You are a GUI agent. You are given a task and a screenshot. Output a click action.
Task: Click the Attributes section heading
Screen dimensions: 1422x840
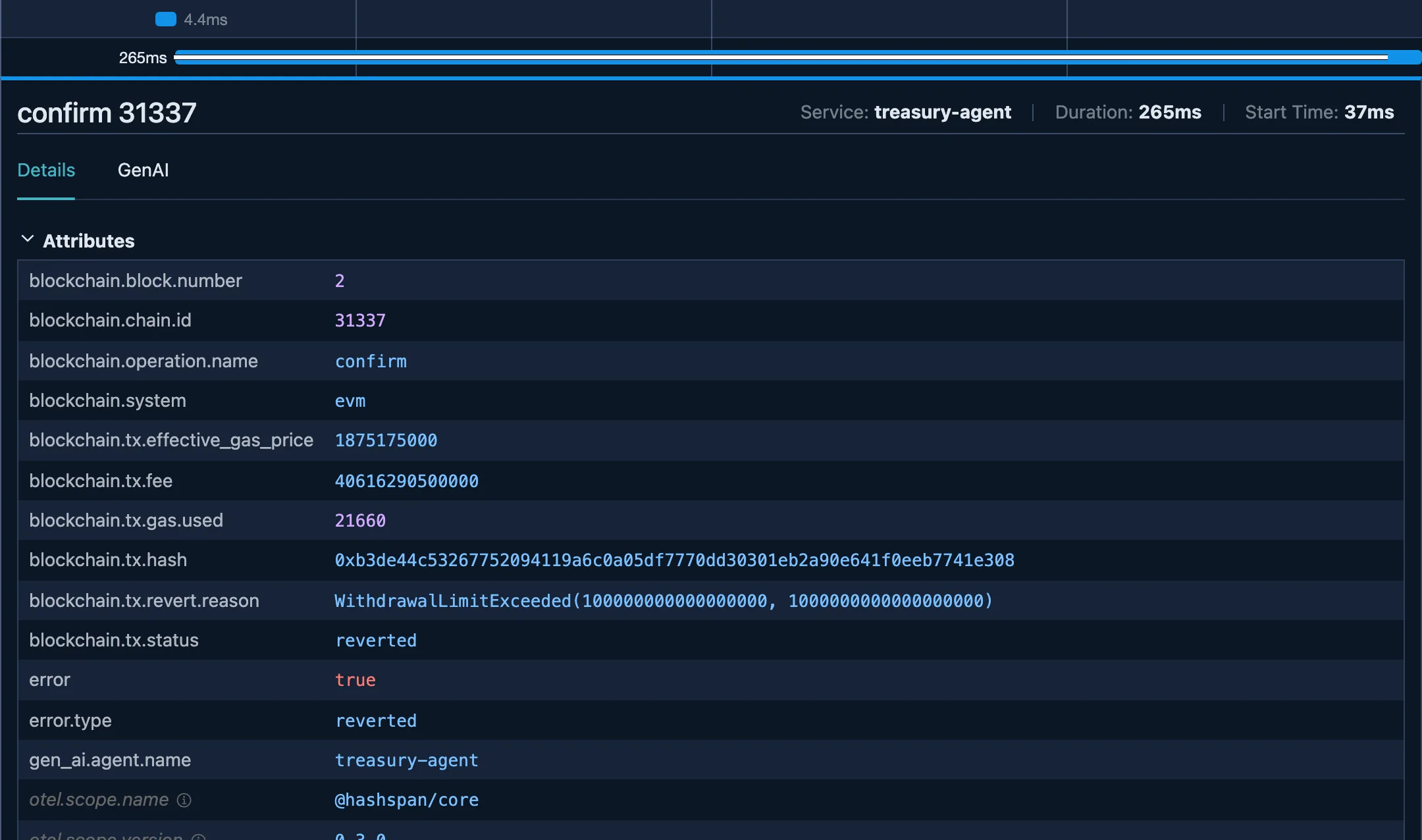pyautogui.click(x=89, y=241)
